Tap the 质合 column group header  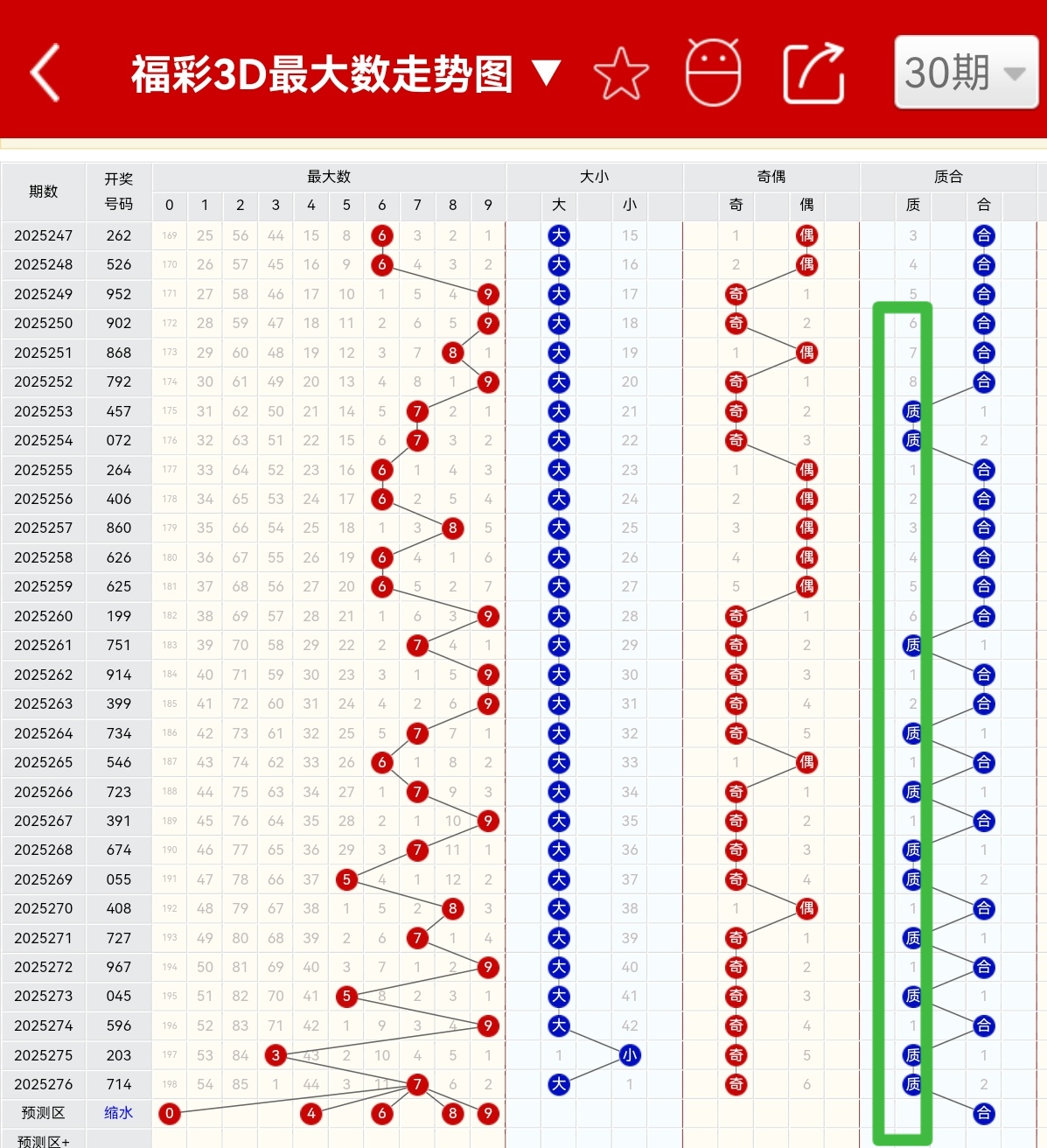click(x=948, y=177)
